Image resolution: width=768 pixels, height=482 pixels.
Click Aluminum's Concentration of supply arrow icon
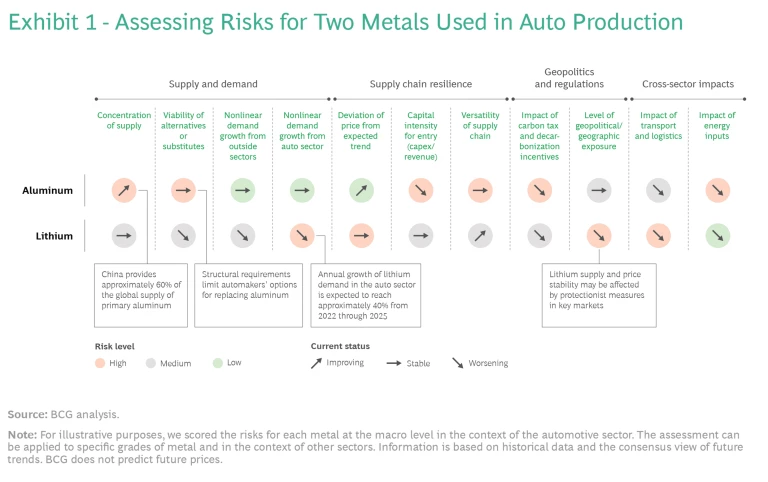click(x=124, y=189)
